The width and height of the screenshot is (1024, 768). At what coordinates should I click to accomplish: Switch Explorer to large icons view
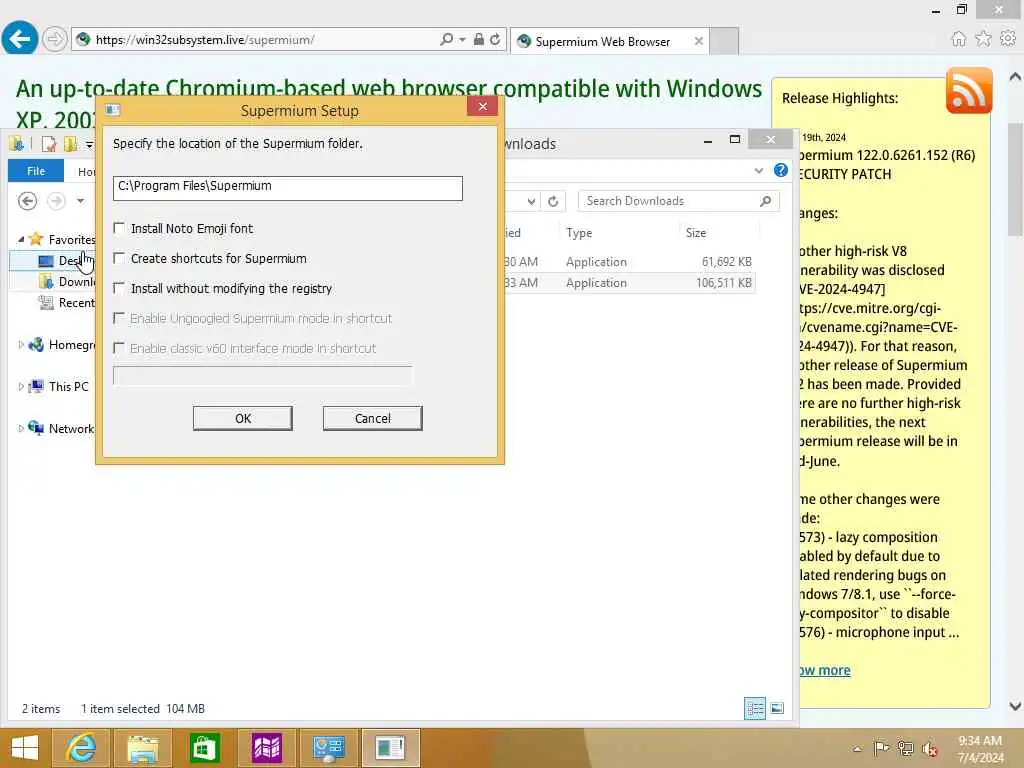[x=777, y=709]
